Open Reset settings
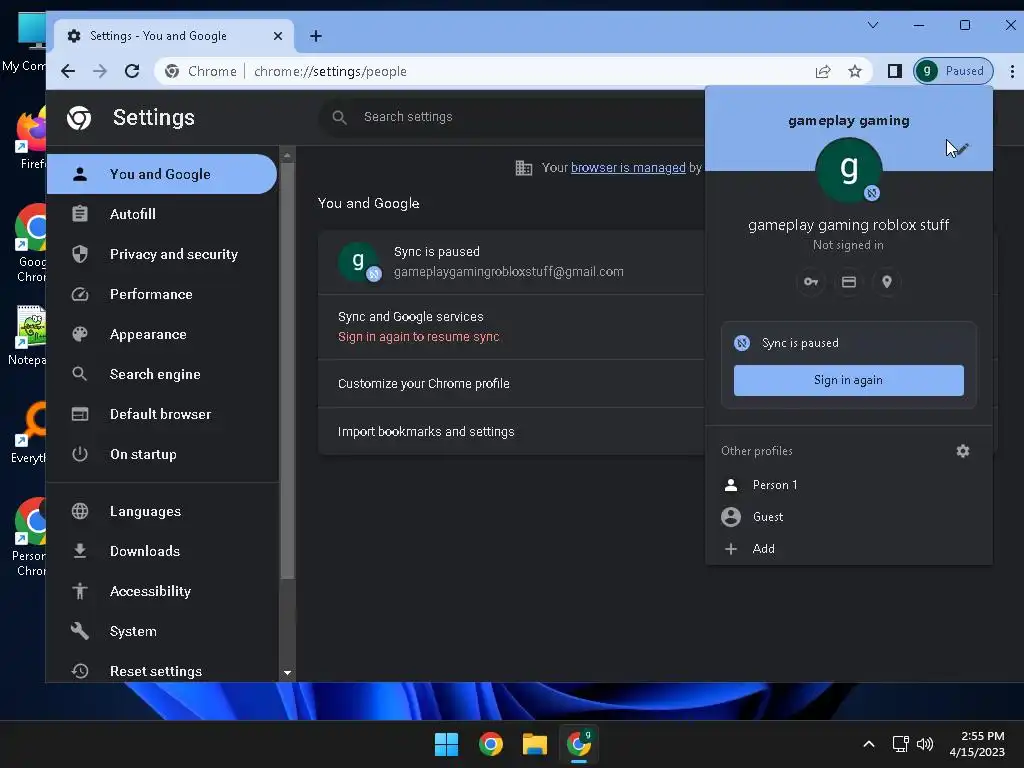 click(161, 671)
